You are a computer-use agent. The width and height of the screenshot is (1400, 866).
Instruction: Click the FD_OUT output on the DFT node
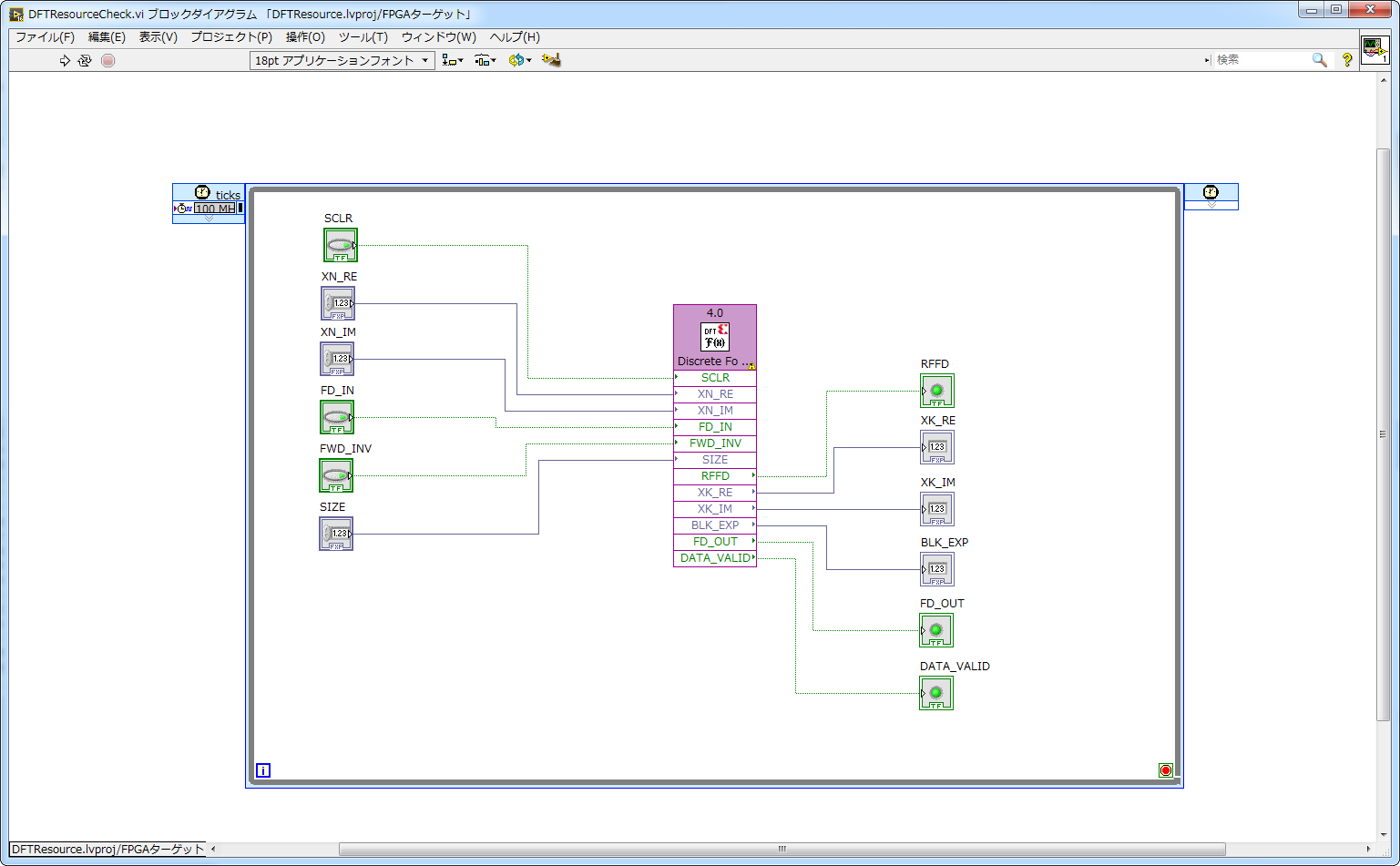[x=715, y=542]
